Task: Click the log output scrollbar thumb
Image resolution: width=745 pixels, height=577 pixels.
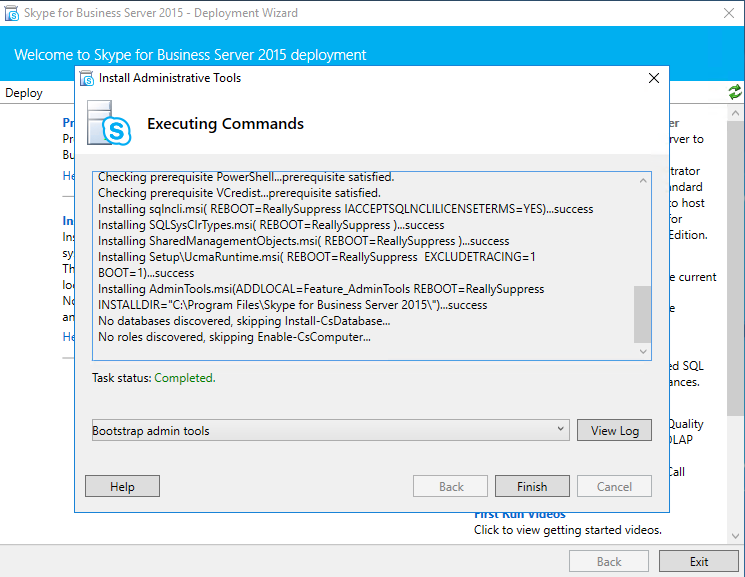Action: coord(642,314)
